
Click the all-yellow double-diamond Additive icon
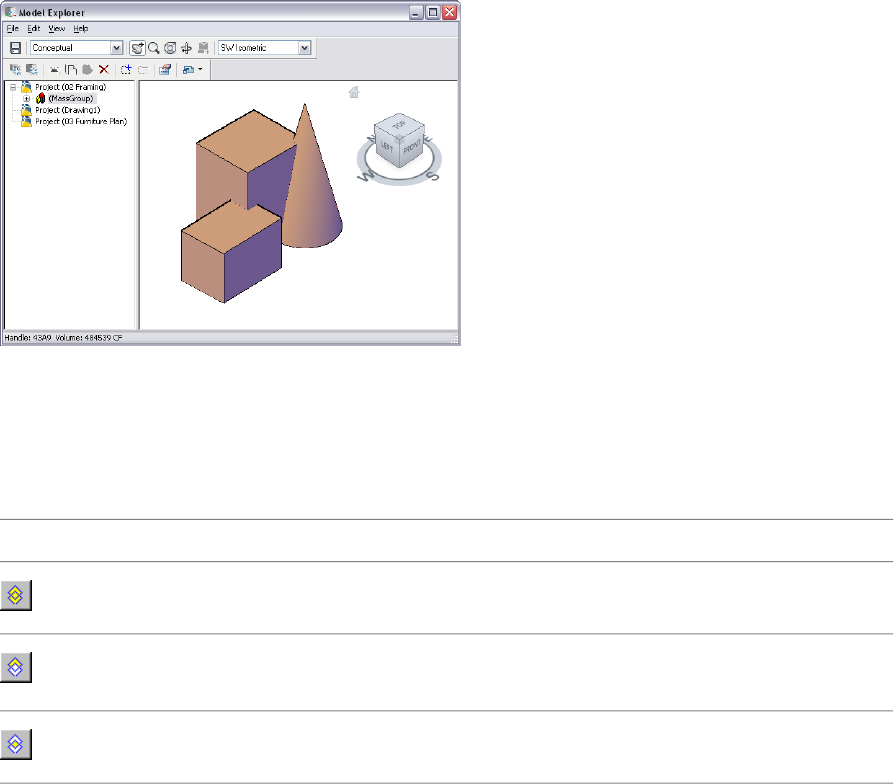coord(16,595)
